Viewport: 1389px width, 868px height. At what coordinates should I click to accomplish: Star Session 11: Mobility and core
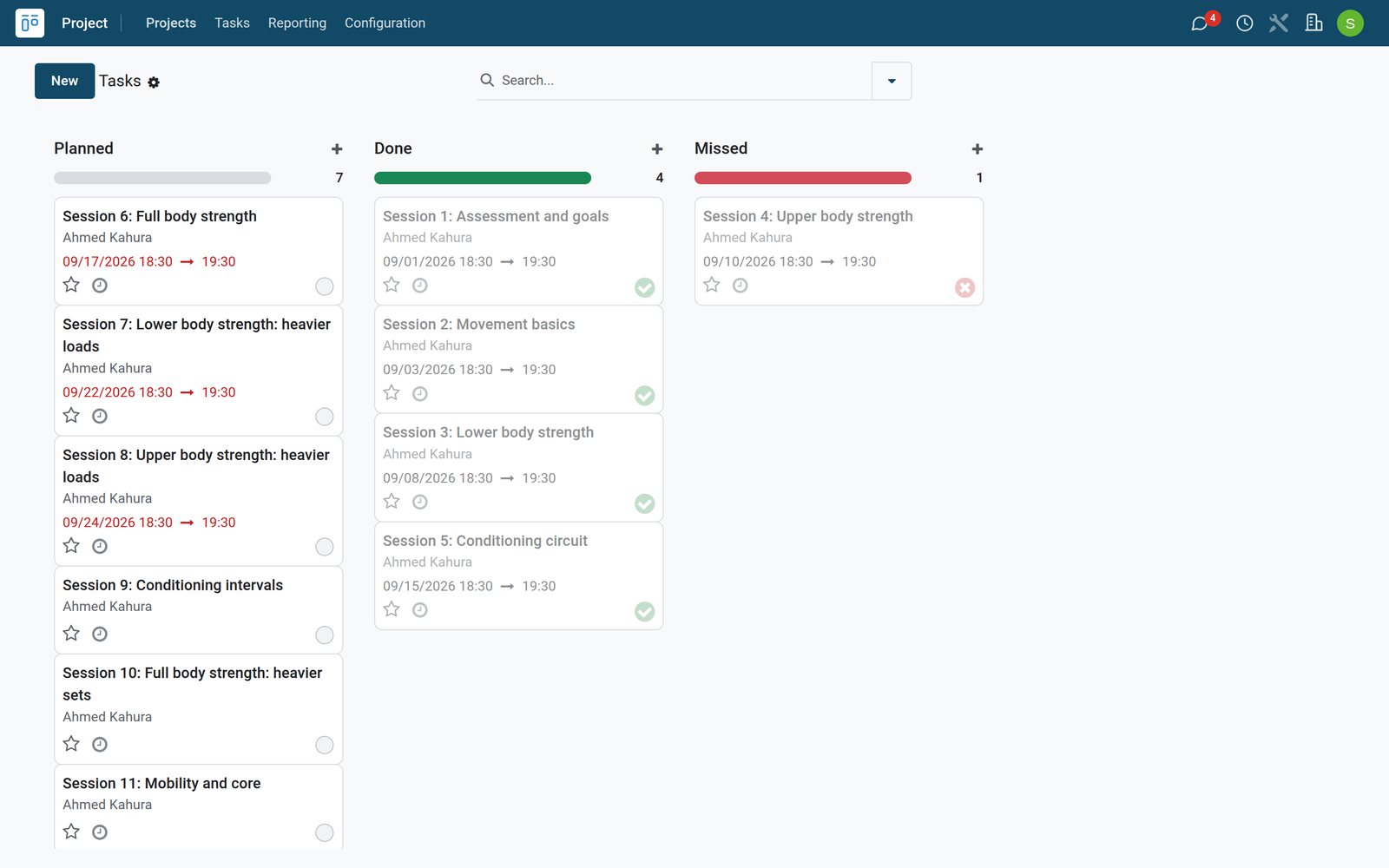(71, 832)
